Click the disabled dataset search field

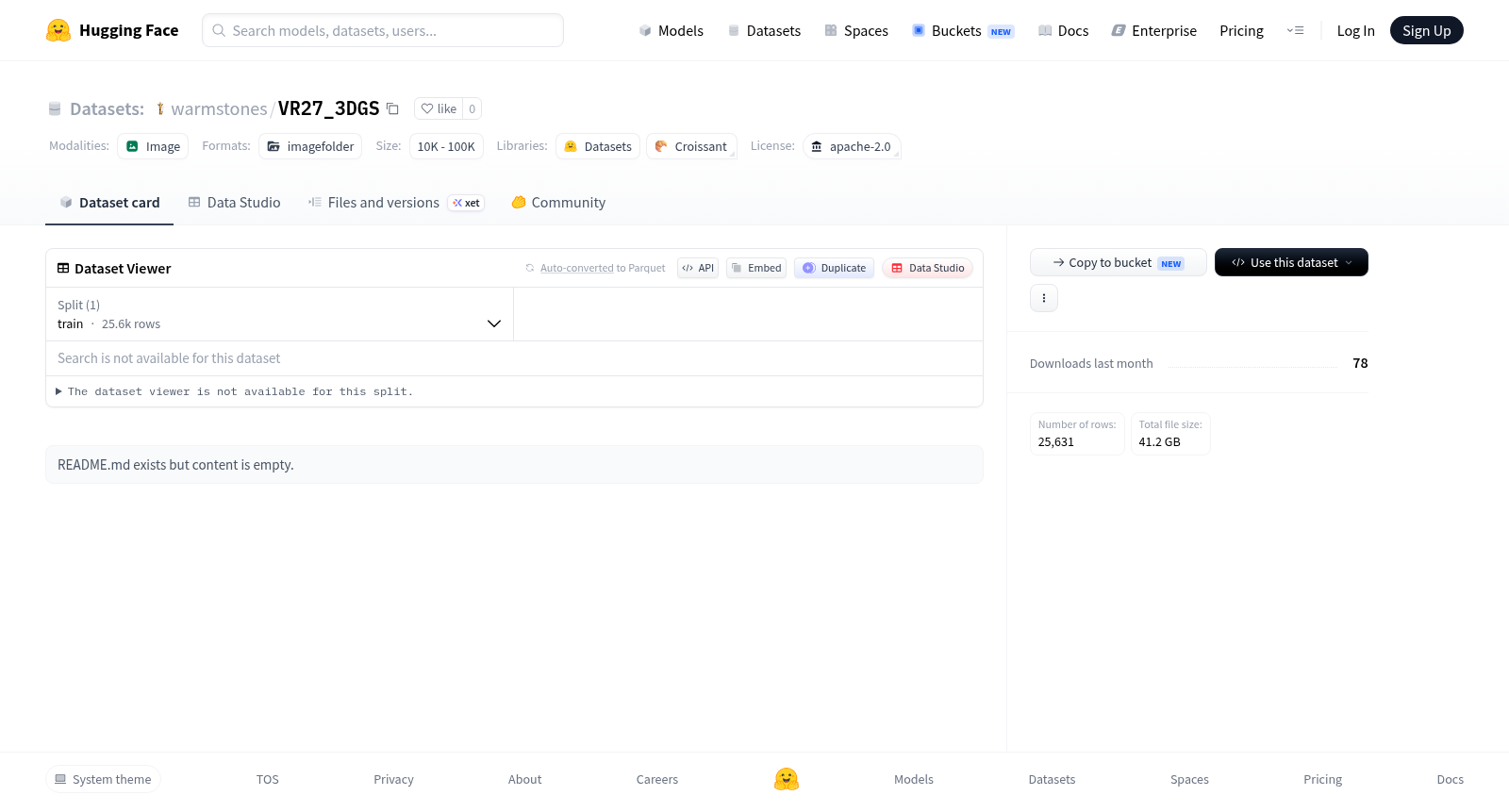pos(514,358)
